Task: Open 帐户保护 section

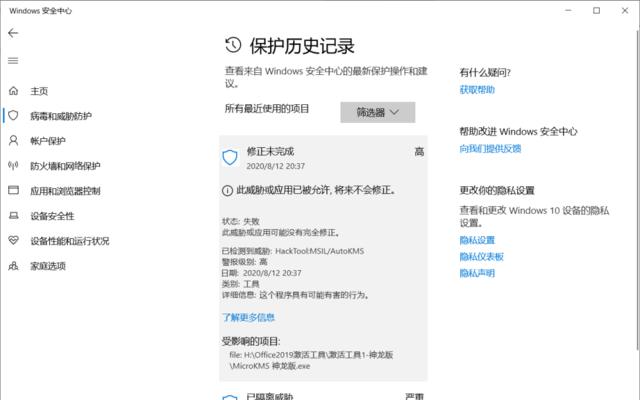Action: click(x=48, y=141)
